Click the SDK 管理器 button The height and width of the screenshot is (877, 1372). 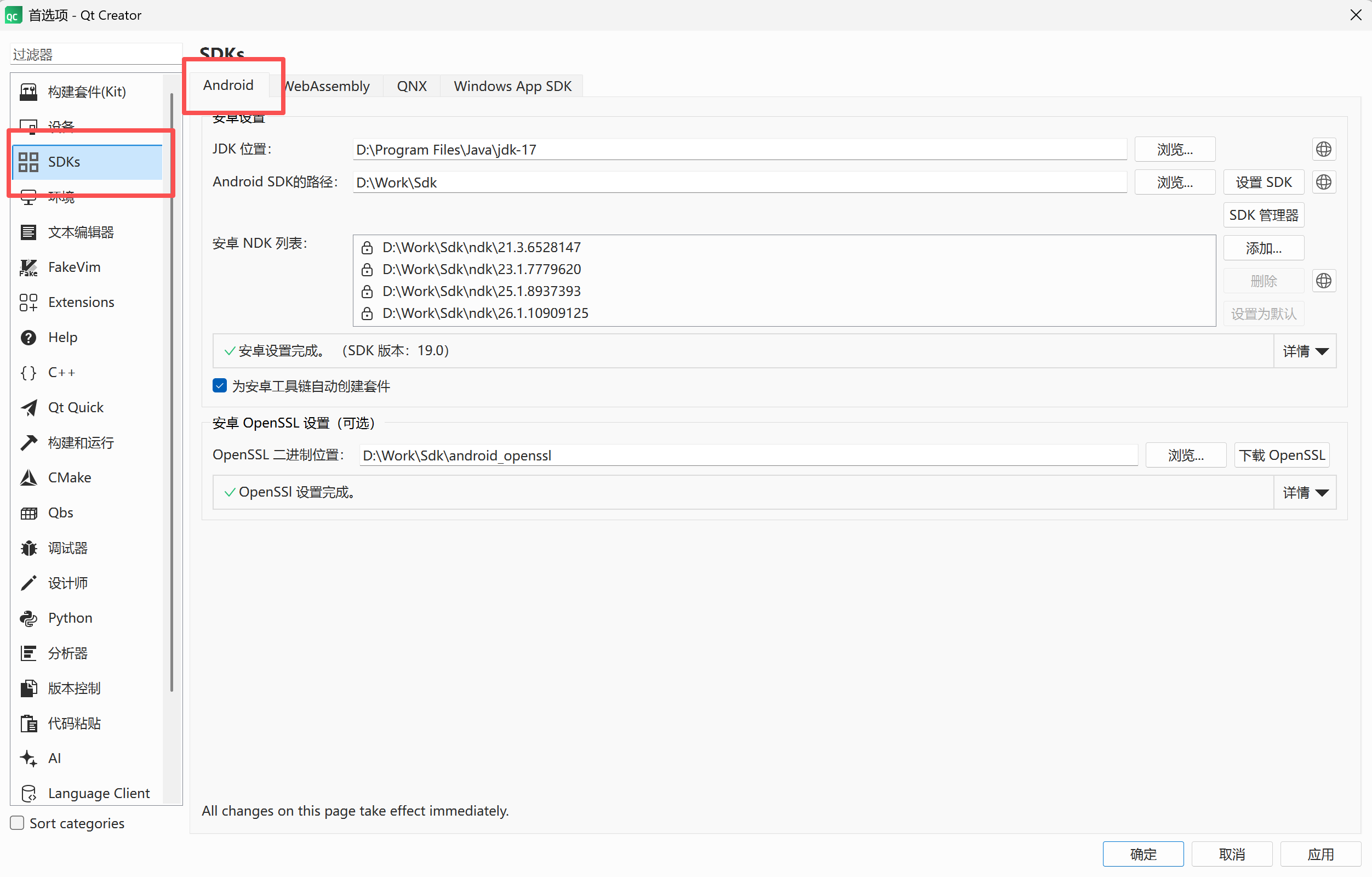1263,215
